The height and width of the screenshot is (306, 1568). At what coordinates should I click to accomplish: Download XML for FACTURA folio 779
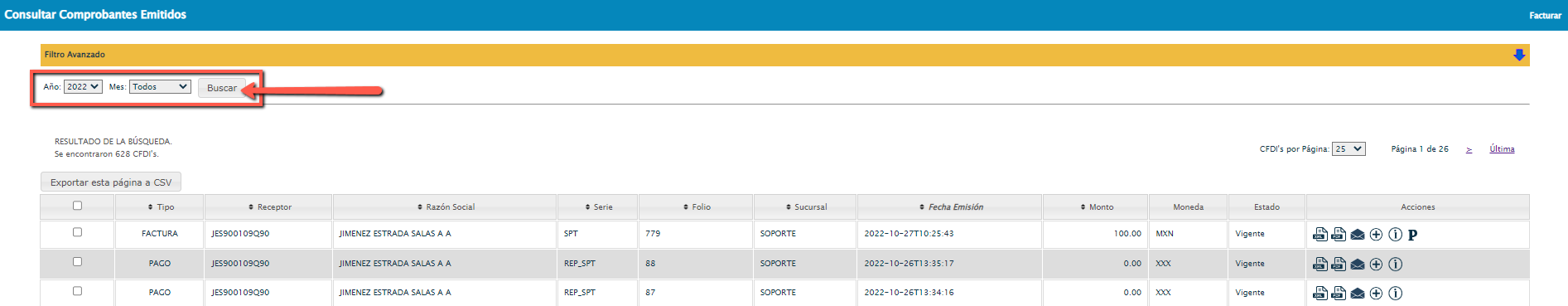click(x=1320, y=235)
